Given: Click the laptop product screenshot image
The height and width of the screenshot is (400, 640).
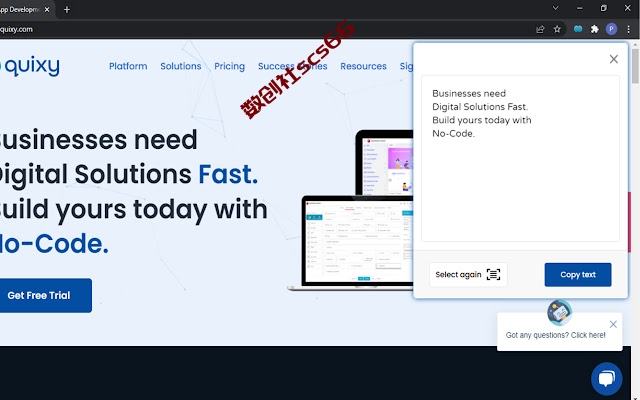Looking at the screenshot, I should [351, 243].
